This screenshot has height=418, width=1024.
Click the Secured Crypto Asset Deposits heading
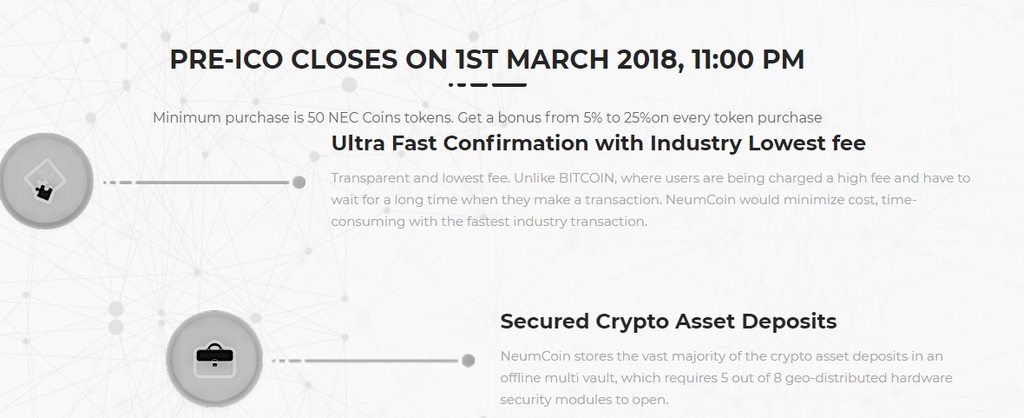tap(668, 321)
